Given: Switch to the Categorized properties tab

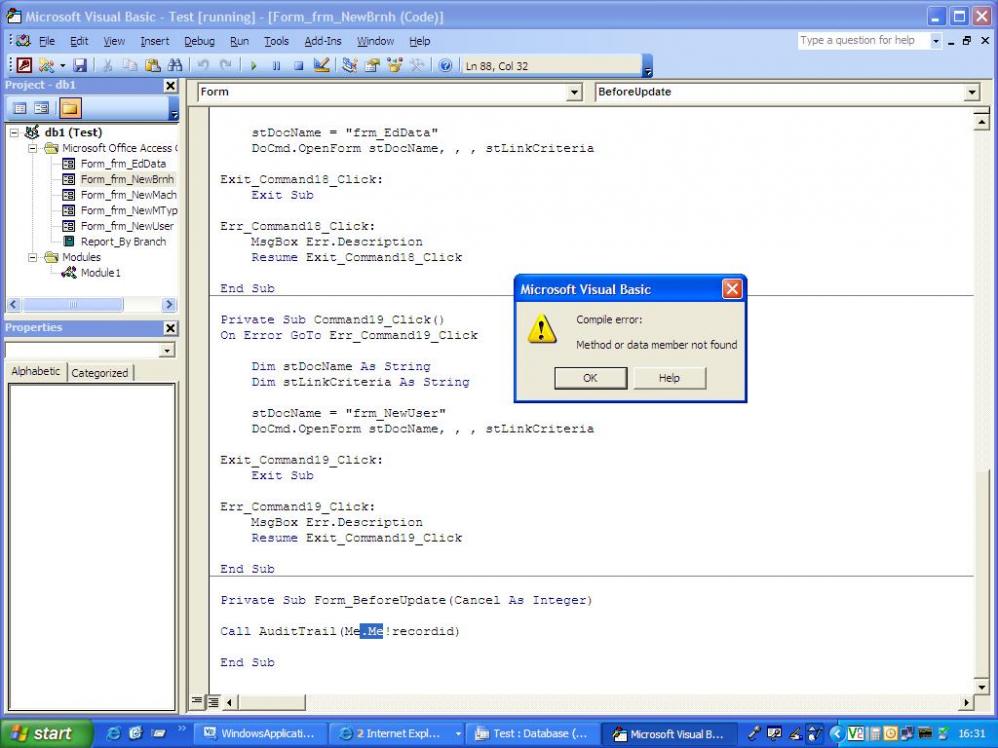Looking at the screenshot, I should [x=99, y=373].
